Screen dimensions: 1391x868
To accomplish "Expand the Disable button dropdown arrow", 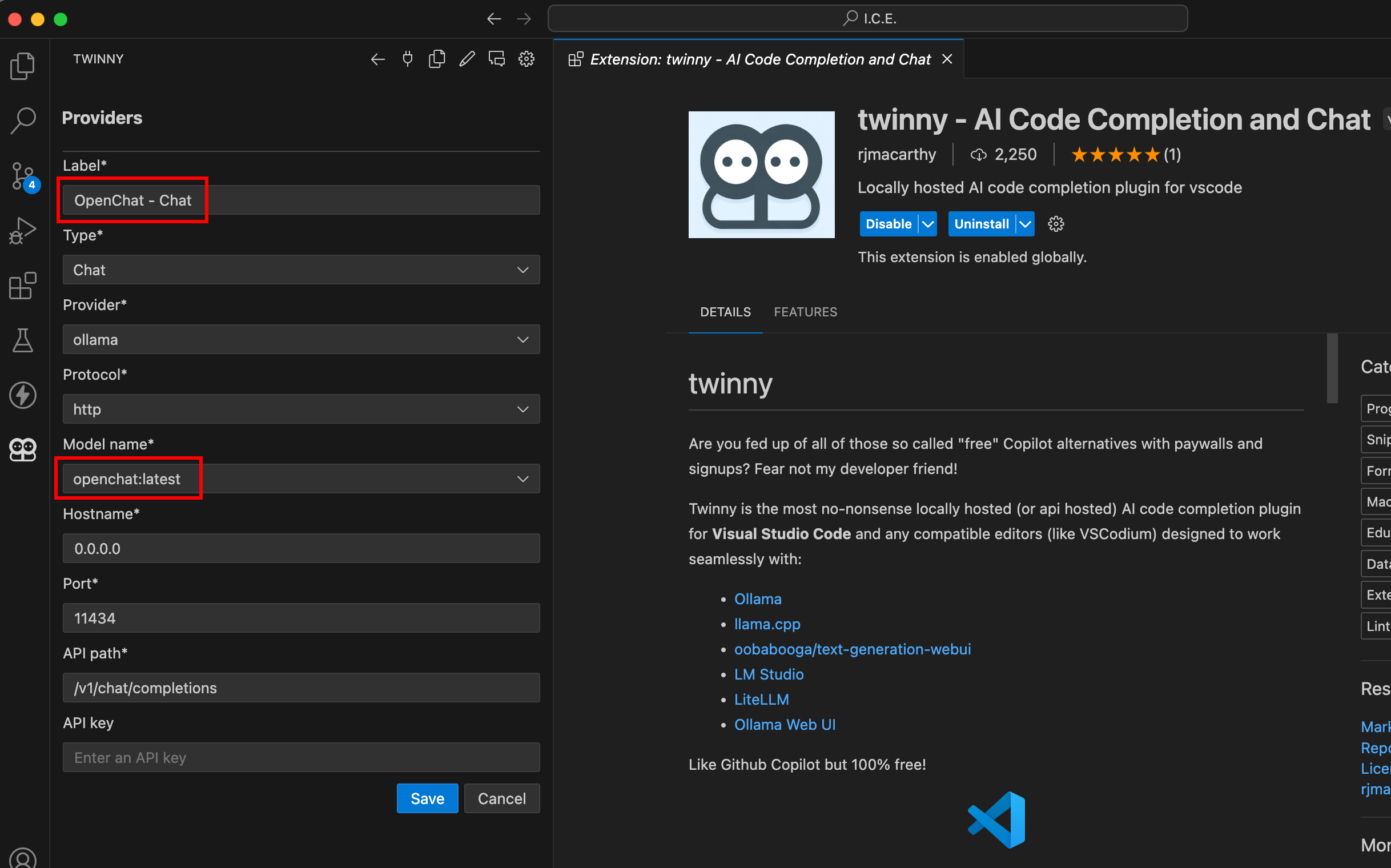I will tap(928, 224).
